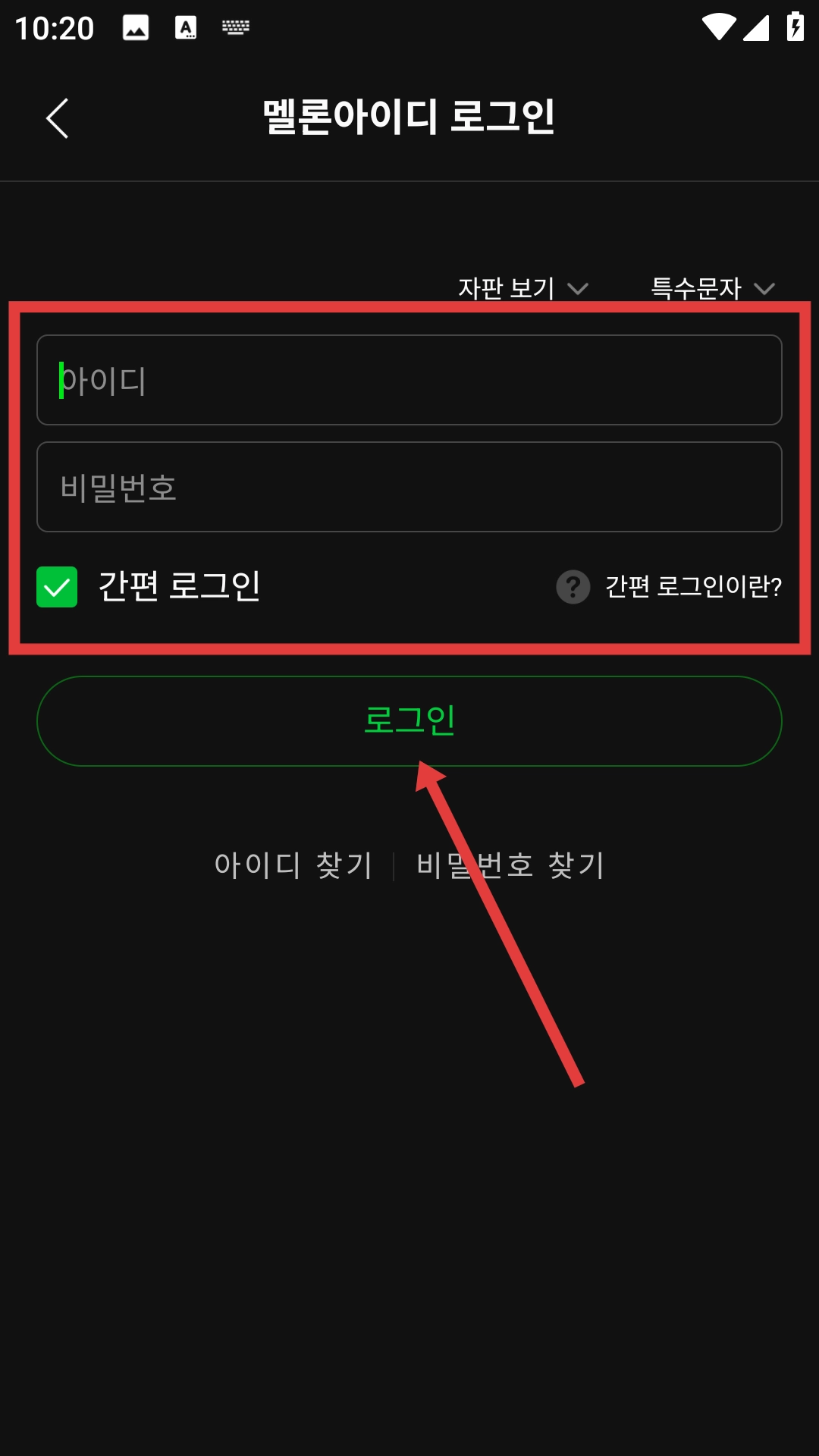Open the 특수문자 dropdown
Screen dimensions: 819x1456
pos(713,288)
